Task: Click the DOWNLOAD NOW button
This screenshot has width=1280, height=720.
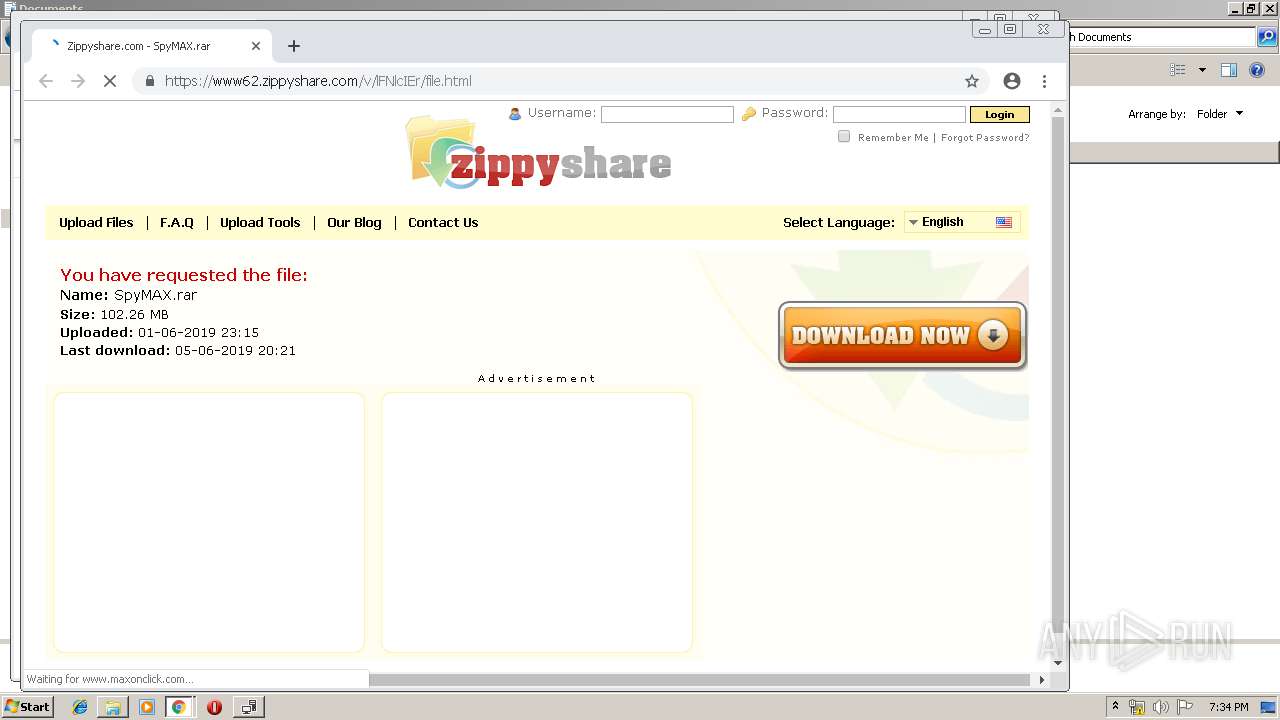Action: [902, 336]
